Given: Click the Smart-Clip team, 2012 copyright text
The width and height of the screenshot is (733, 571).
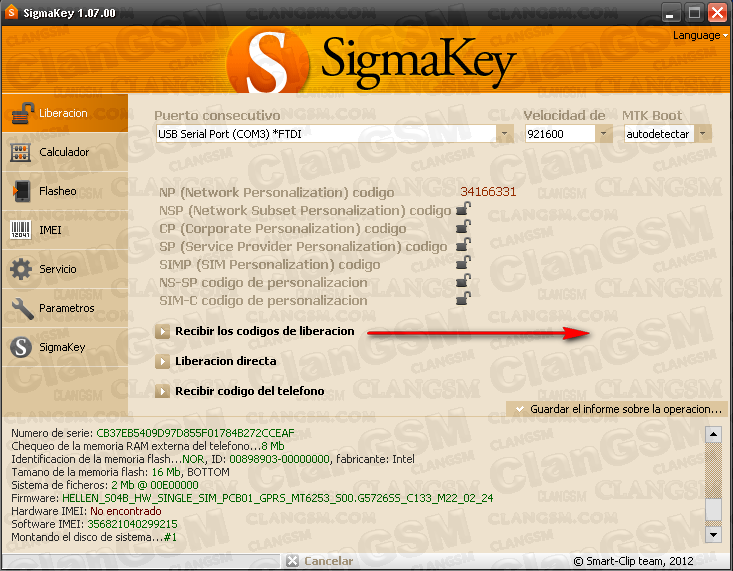Looking at the screenshot, I should pos(633,561).
